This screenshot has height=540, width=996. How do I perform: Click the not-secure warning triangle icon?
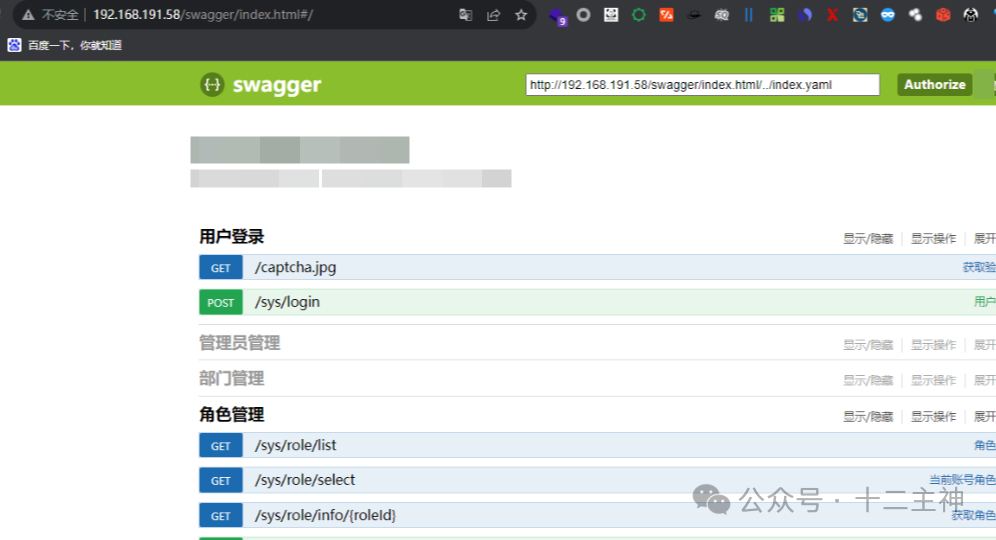(x=28, y=15)
